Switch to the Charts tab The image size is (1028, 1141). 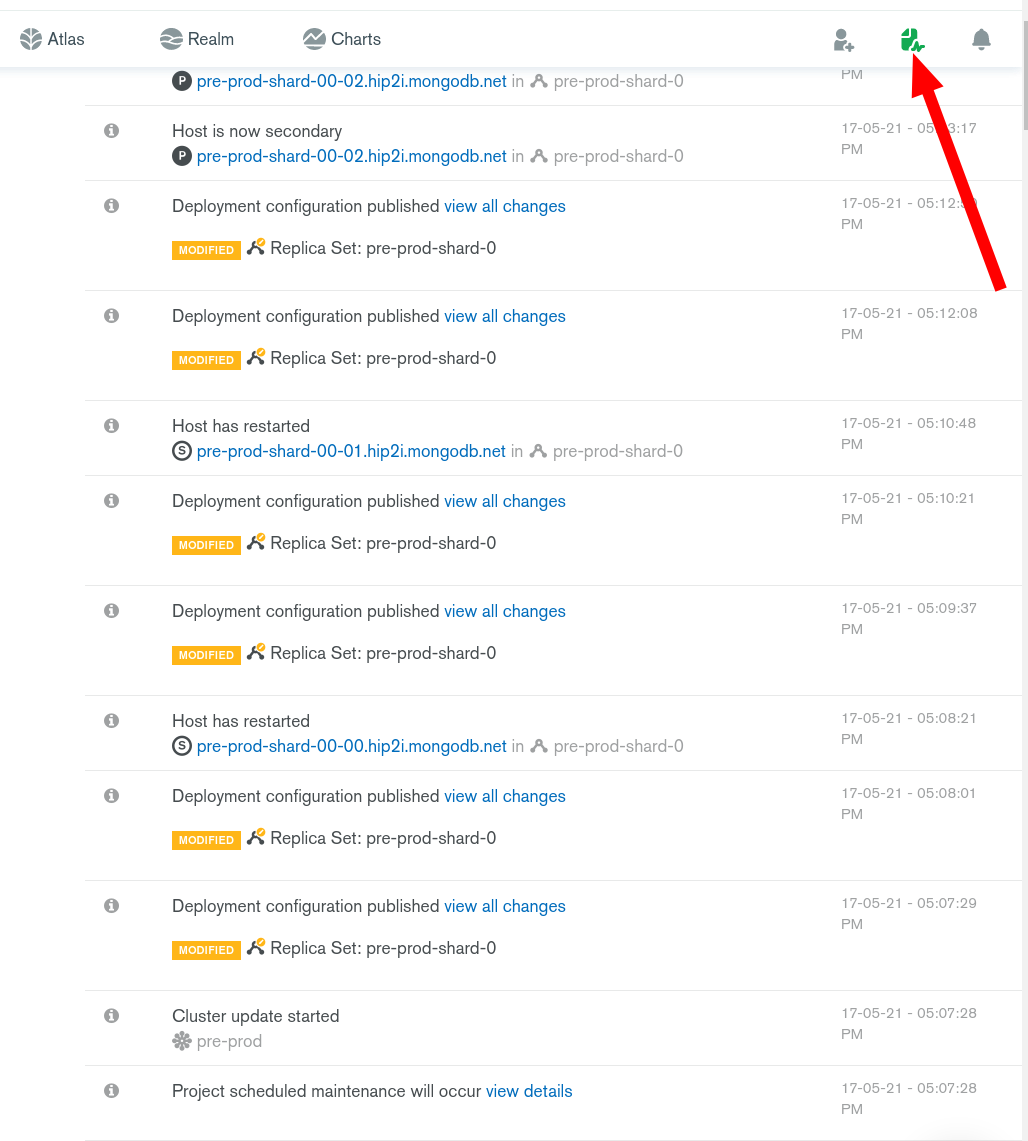pyautogui.click(x=342, y=39)
